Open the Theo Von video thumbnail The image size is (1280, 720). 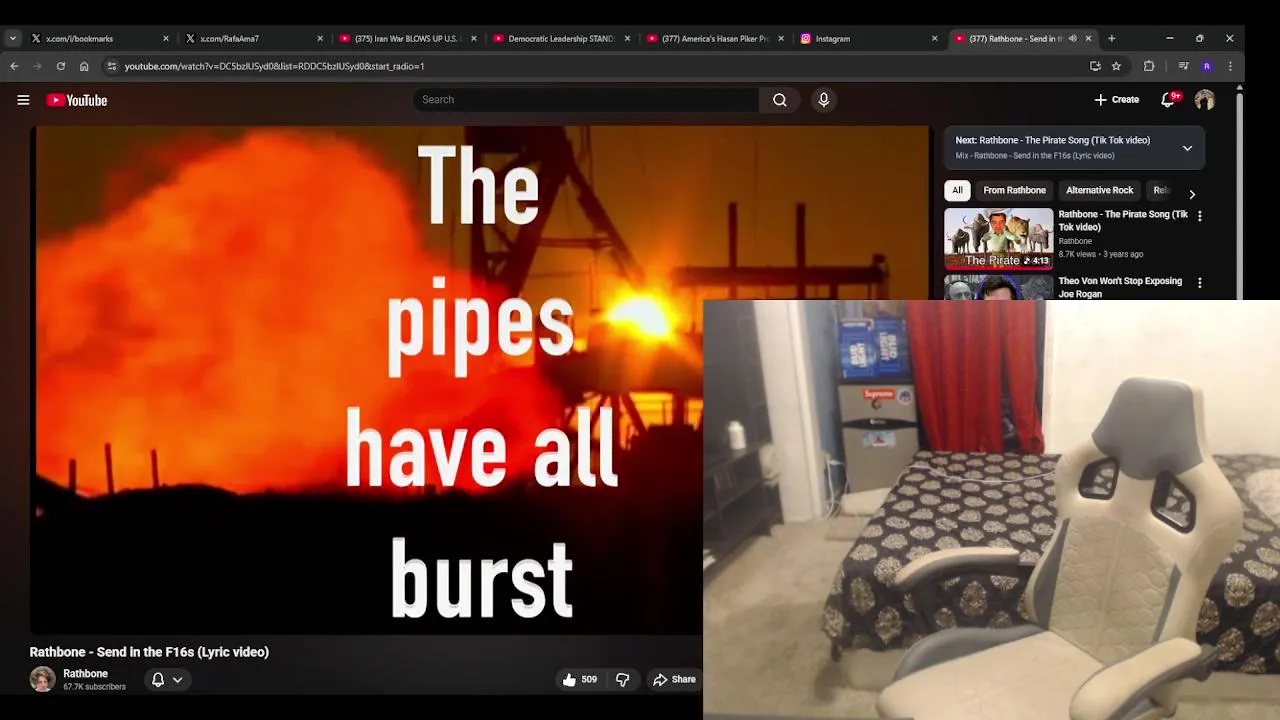(998, 287)
